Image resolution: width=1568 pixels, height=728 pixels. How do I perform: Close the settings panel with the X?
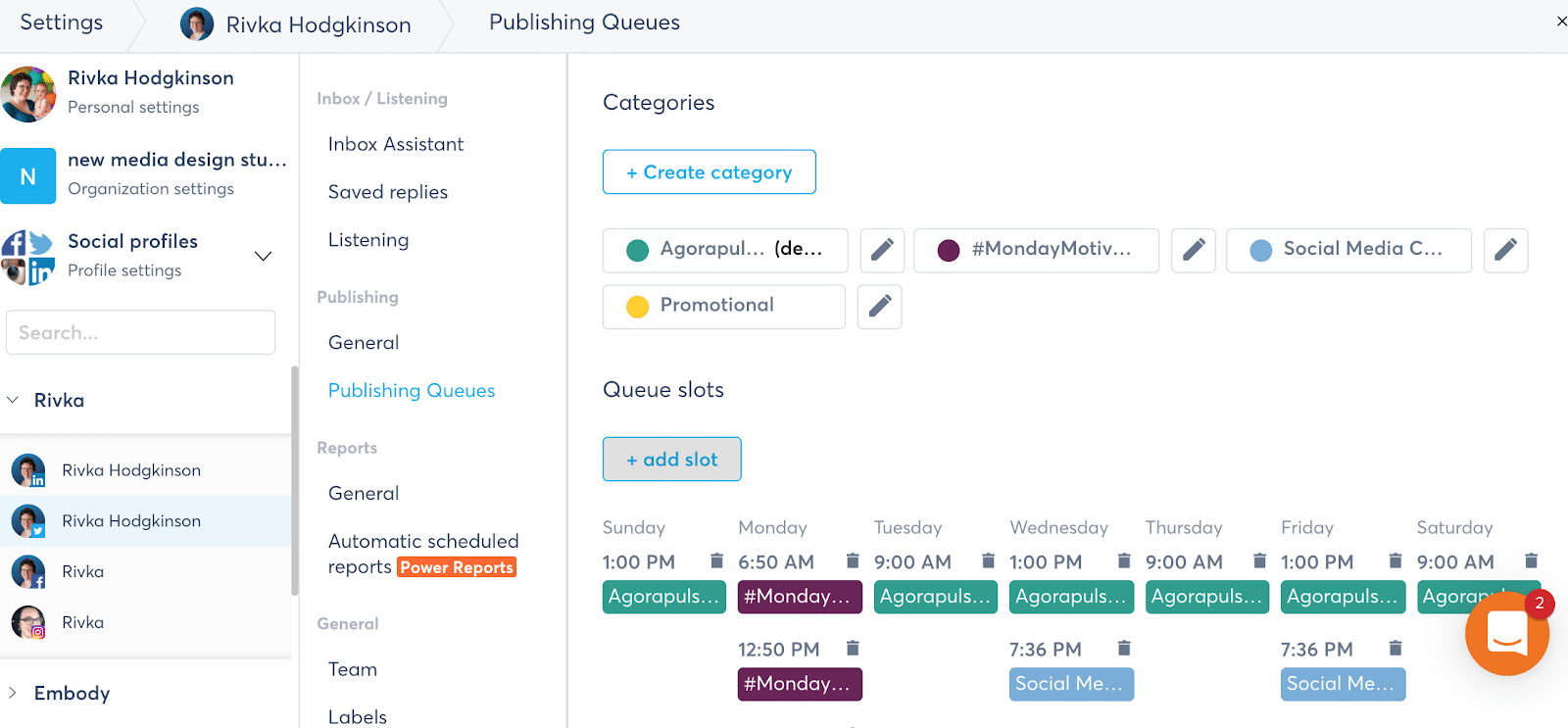coord(1561,21)
